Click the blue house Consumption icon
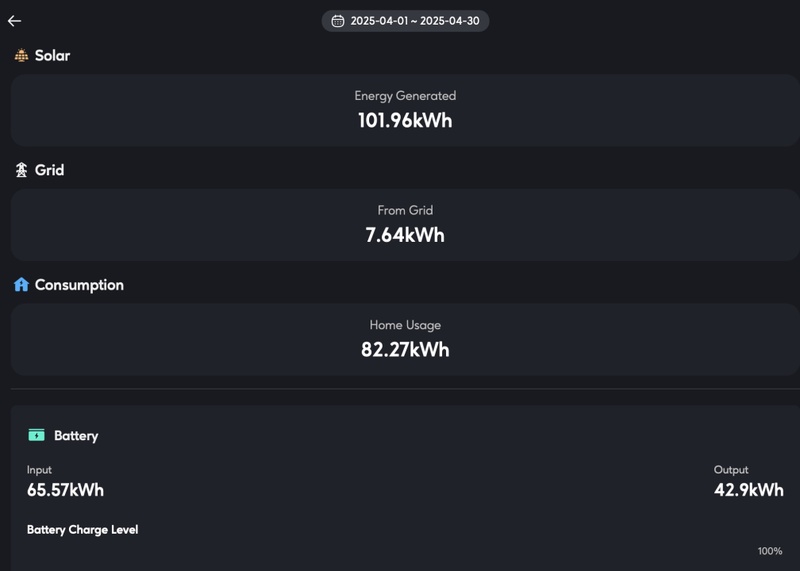 [21, 285]
